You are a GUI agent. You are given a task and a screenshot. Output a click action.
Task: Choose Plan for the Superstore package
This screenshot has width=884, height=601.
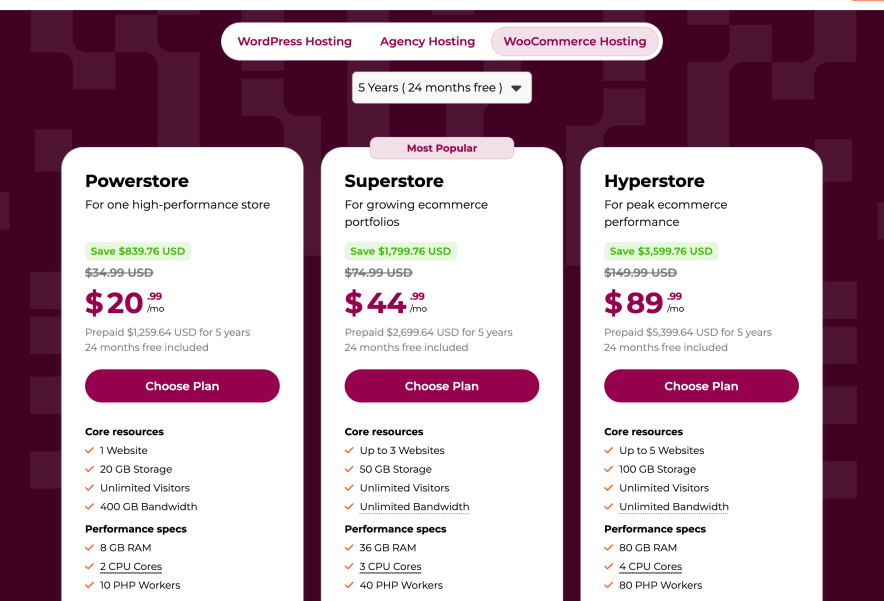[441, 385]
